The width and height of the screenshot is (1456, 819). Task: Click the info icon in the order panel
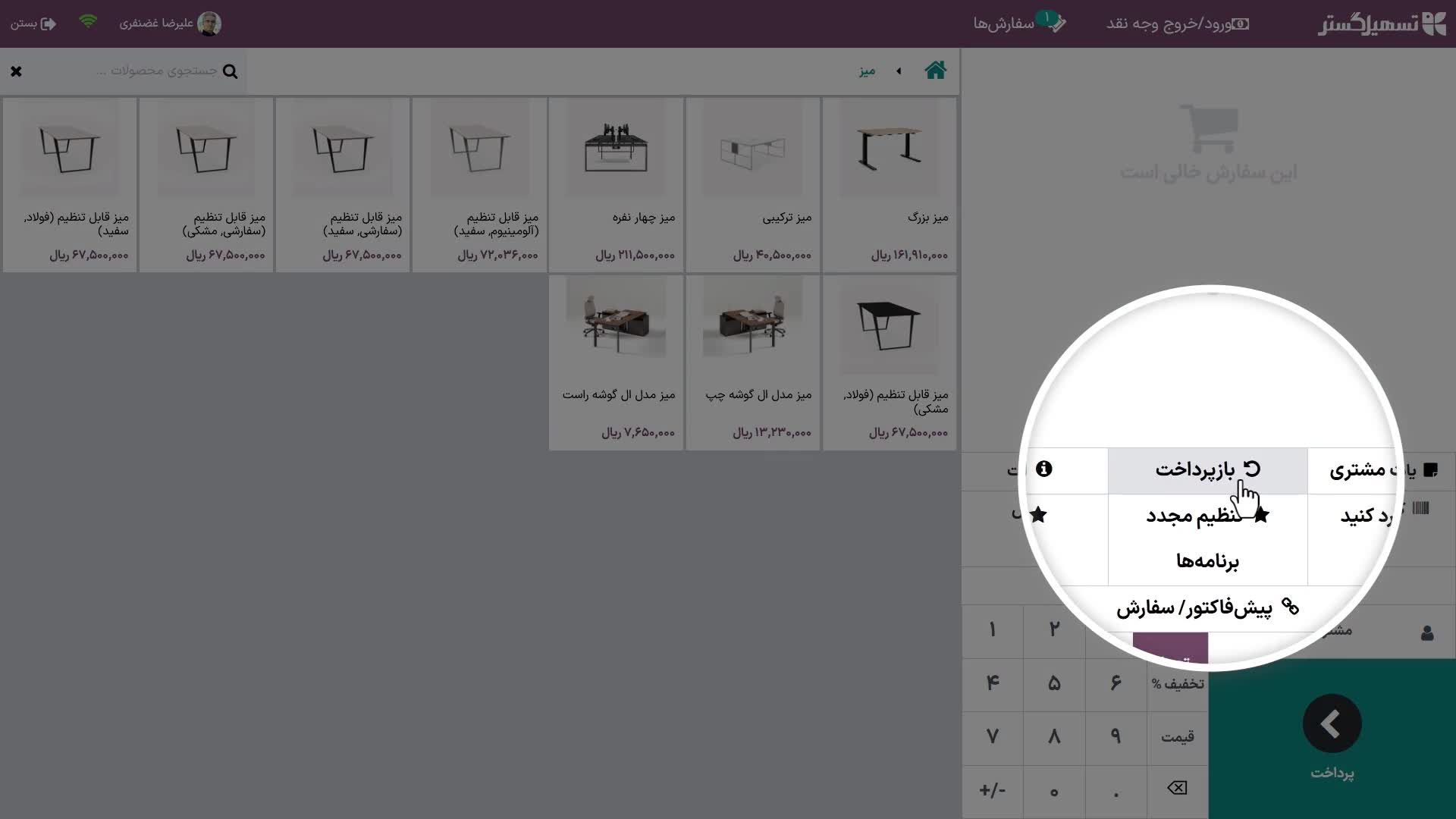1044,469
